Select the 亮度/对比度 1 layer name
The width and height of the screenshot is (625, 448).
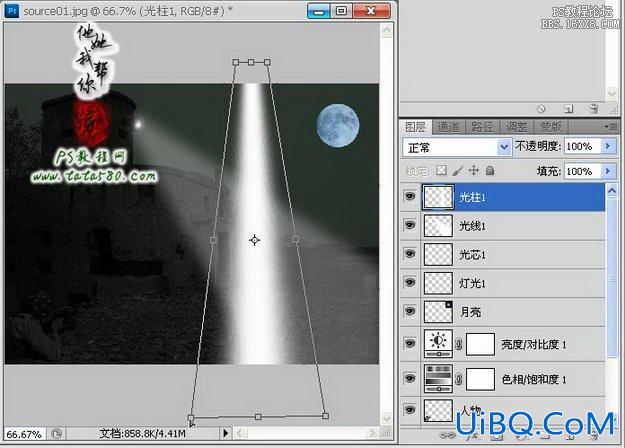(x=534, y=344)
